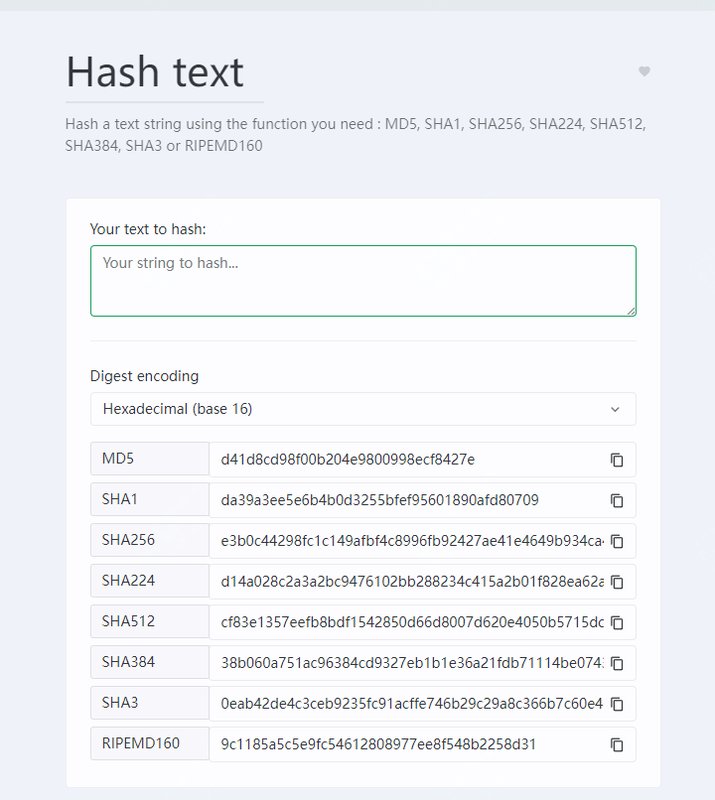The image size is (715, 800).
Task: Copy the RIPEMD160 hash value
Action: 617,744
